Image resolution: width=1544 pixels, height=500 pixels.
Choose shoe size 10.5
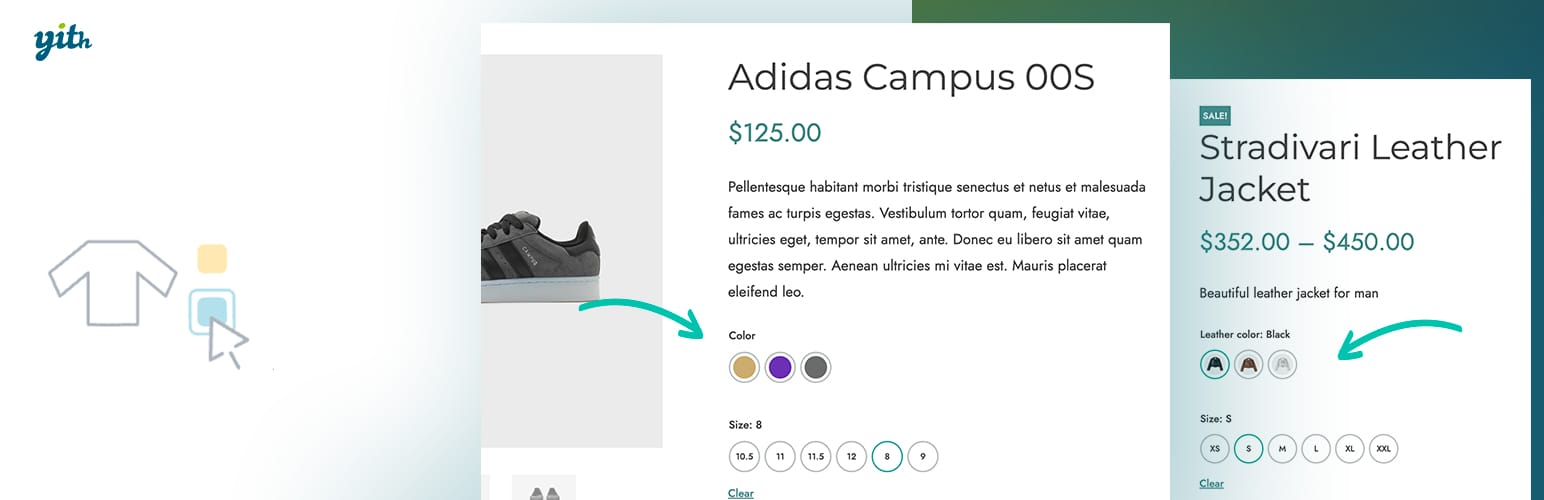[x=744, y=457]
